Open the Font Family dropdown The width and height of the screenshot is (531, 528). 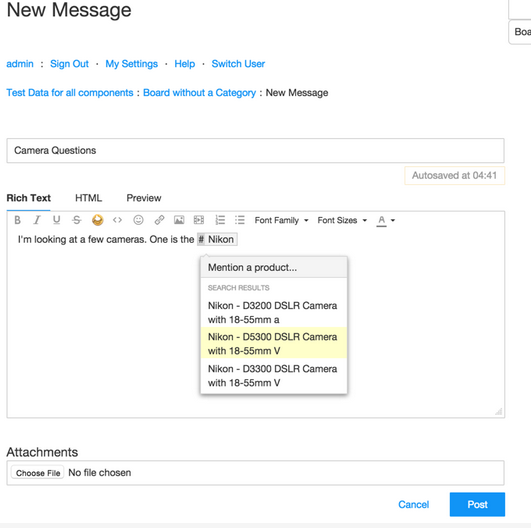click(x=281, y=220)
